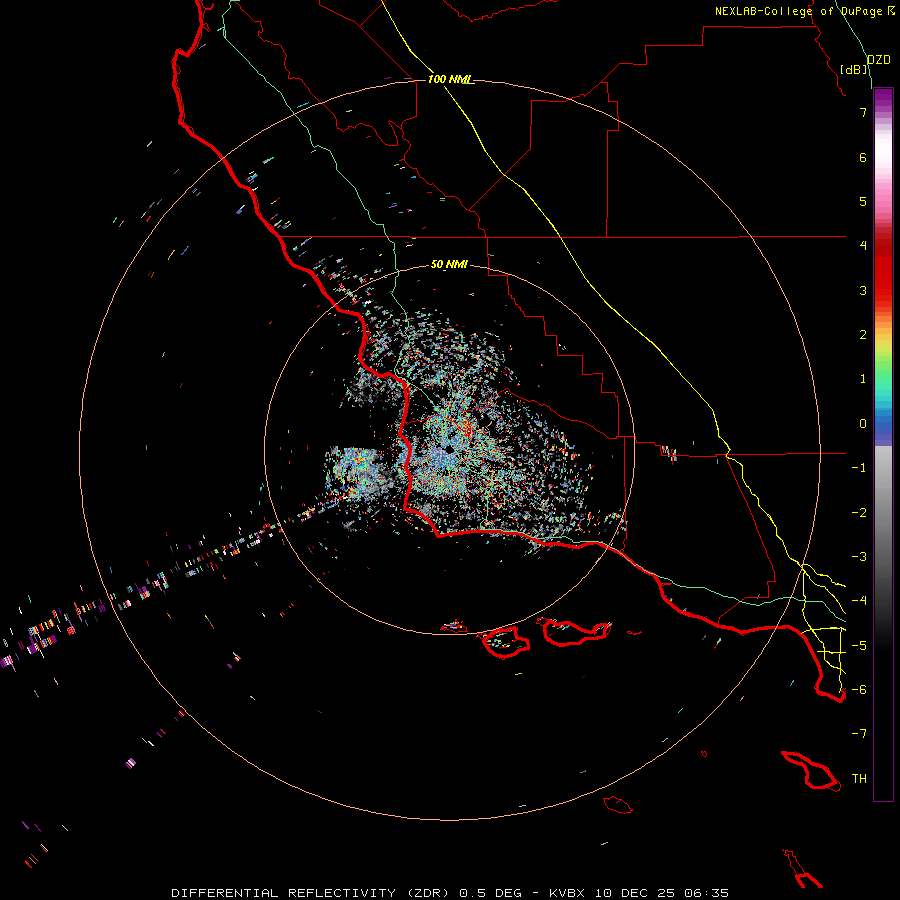This screenshot has height=900, width=900.
Task: Click the NEXLAB-College of DuPage credit text
Action: coord(798,11)
